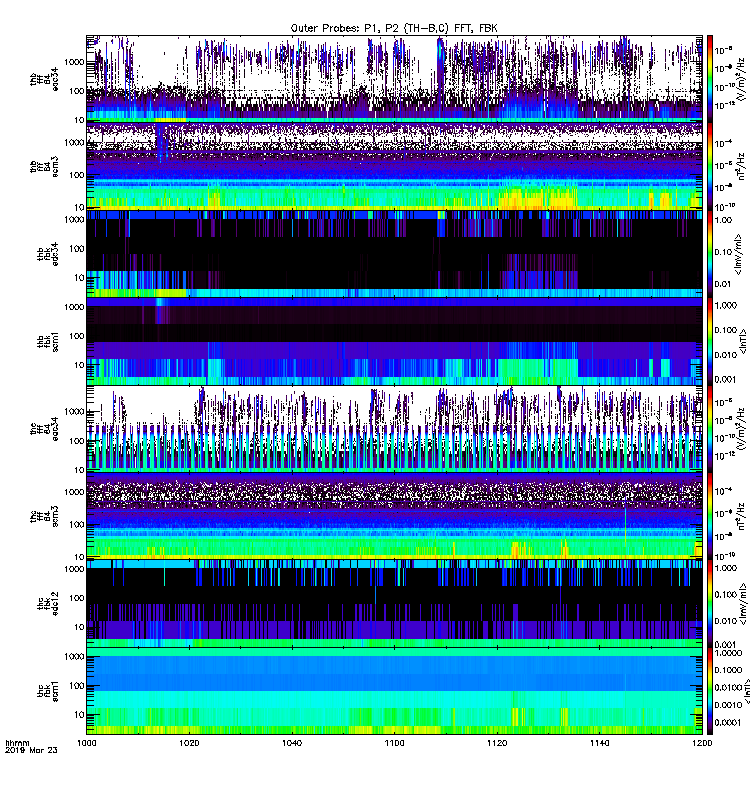Click the thc fff scm3 spectrogram panel
Viewport: 750px width, 800px height.
pos(394,516)
